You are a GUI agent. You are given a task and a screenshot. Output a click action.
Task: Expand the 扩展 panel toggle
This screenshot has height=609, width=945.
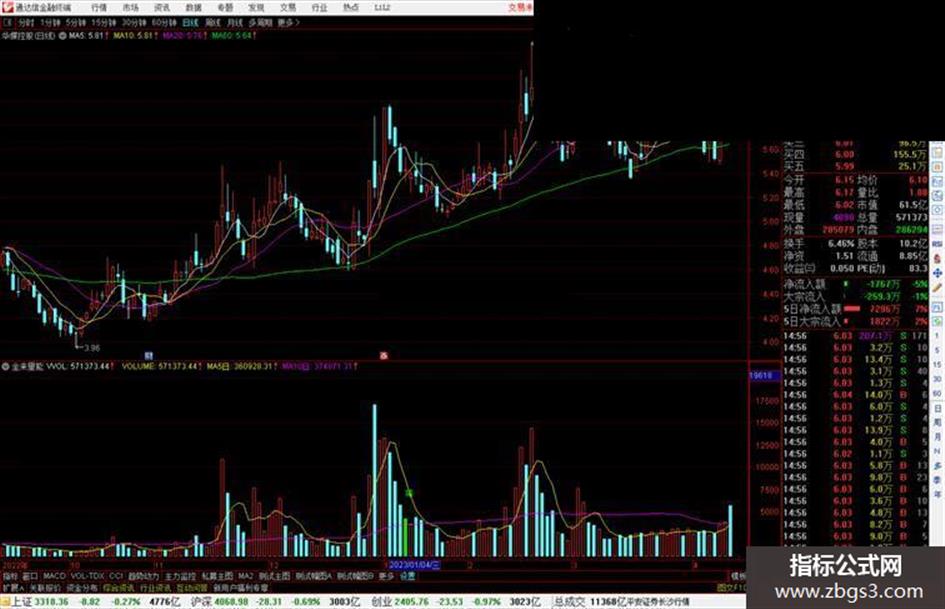(13, 588)
